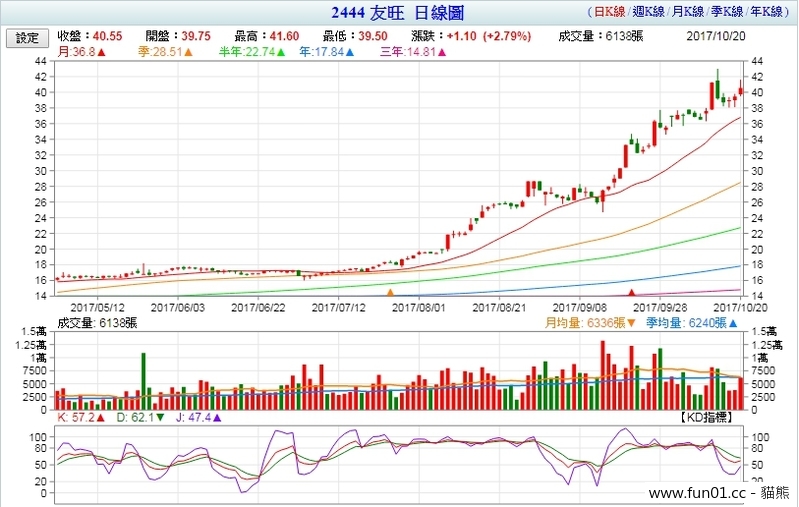This screenshot has width=799, height=507.
Task: Click the green down arrow beside D: 62.1
Action: (160, 418)
